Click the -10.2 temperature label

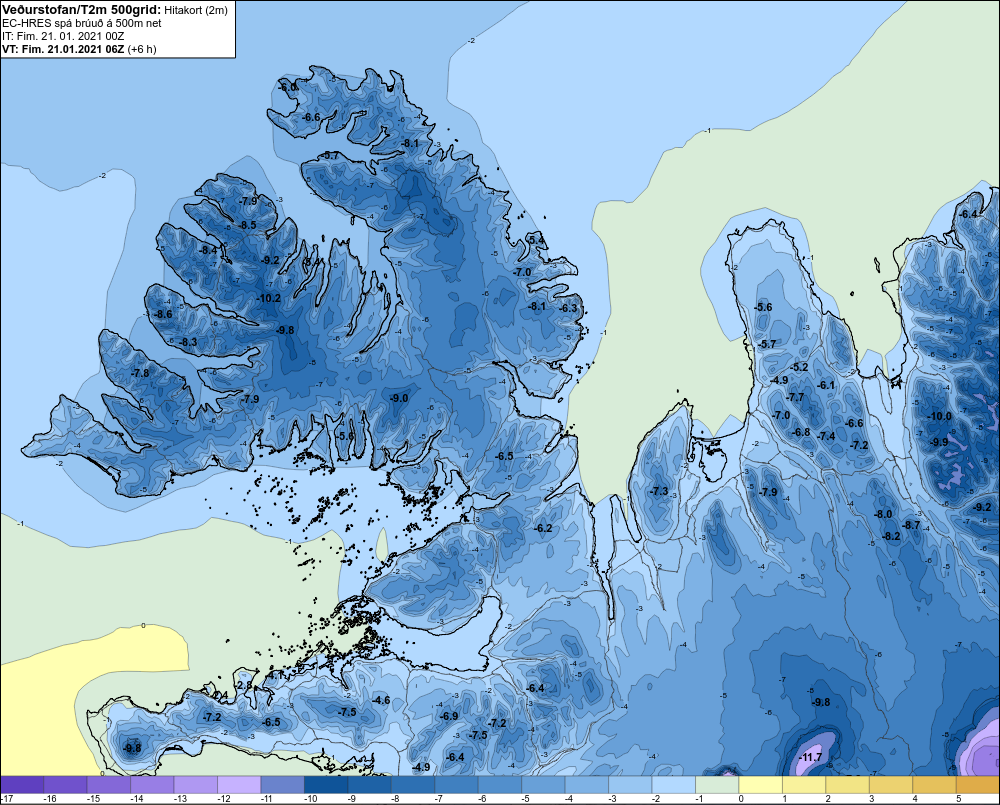[268, 298]
